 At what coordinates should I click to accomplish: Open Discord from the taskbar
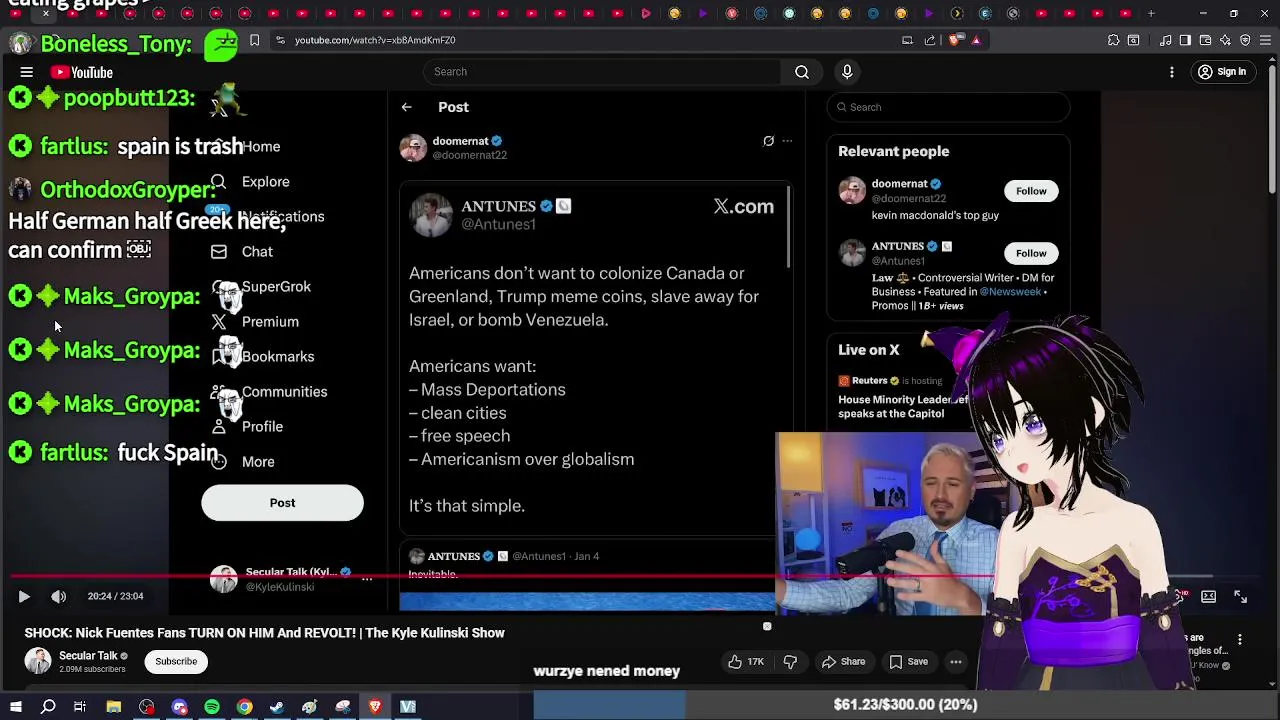tap(179, 707)
